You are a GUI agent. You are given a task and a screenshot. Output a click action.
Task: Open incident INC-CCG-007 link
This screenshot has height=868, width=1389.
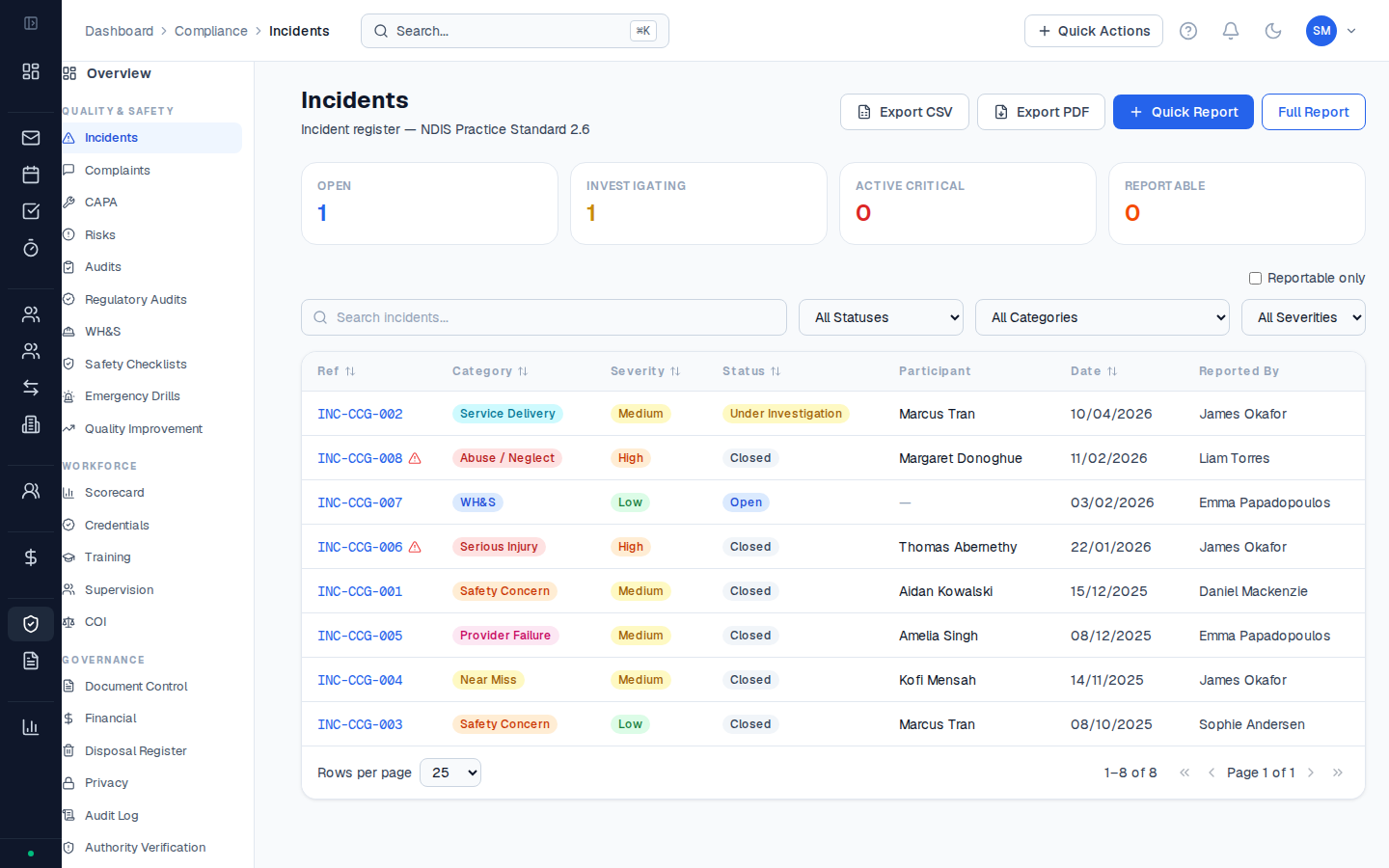click(x=360, y=502)
